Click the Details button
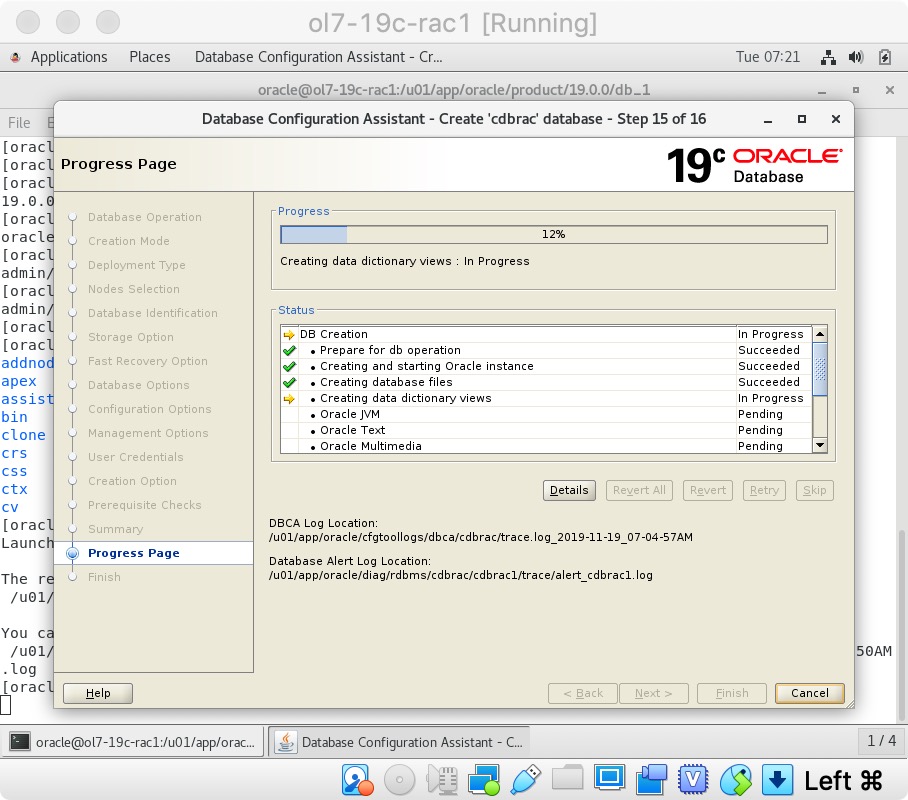This screenshot has width=908, height=800. coord(569,490)
